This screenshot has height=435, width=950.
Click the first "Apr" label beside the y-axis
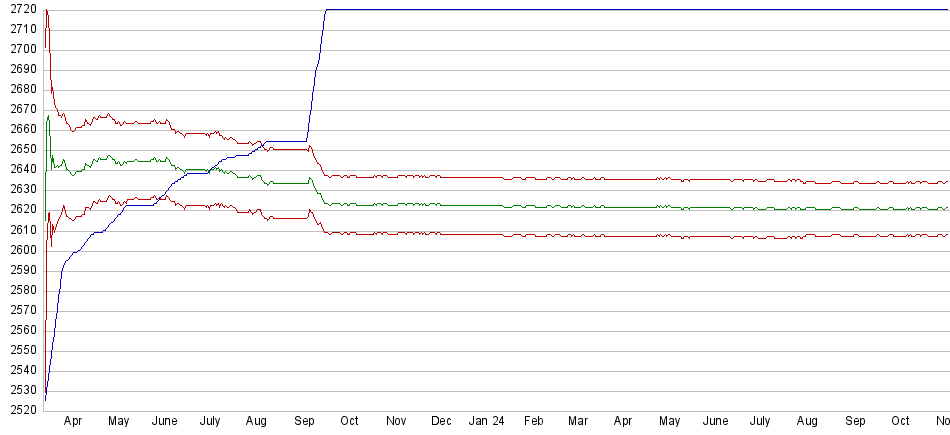coord(73,422)
